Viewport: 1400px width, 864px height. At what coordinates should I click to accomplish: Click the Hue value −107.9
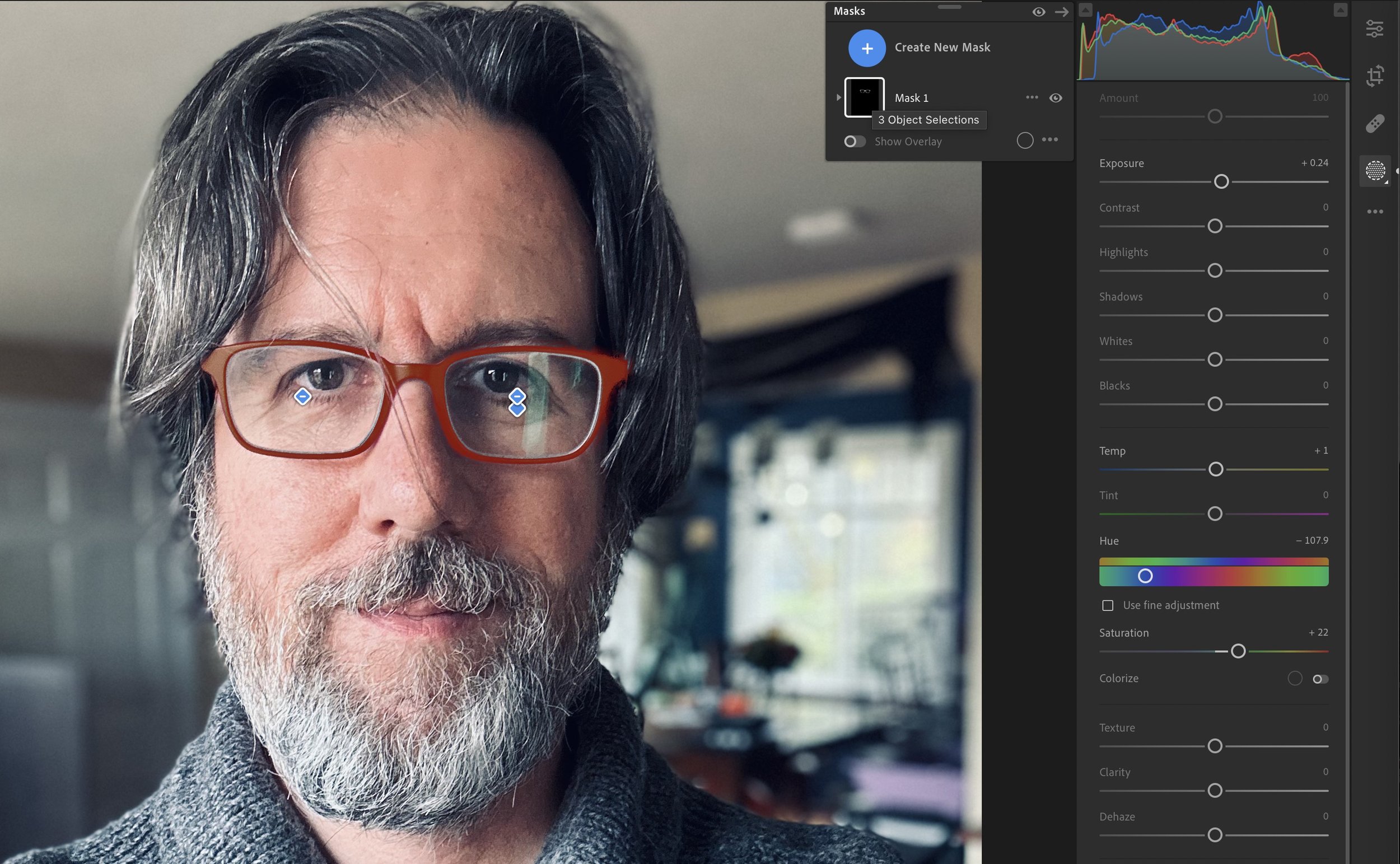pyautogui.click(x=1312, y=540)
